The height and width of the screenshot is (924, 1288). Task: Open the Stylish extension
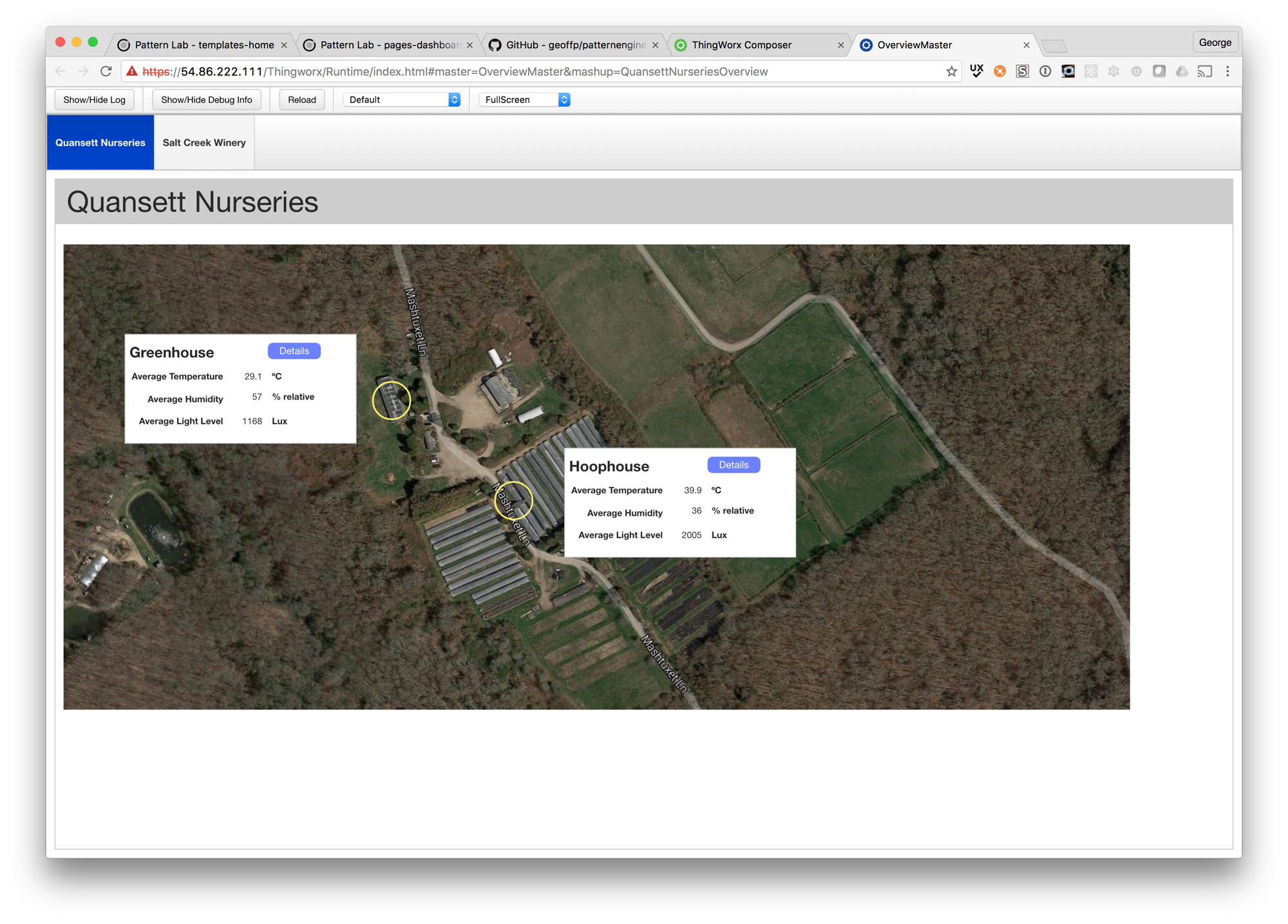tap(1022, 71)
